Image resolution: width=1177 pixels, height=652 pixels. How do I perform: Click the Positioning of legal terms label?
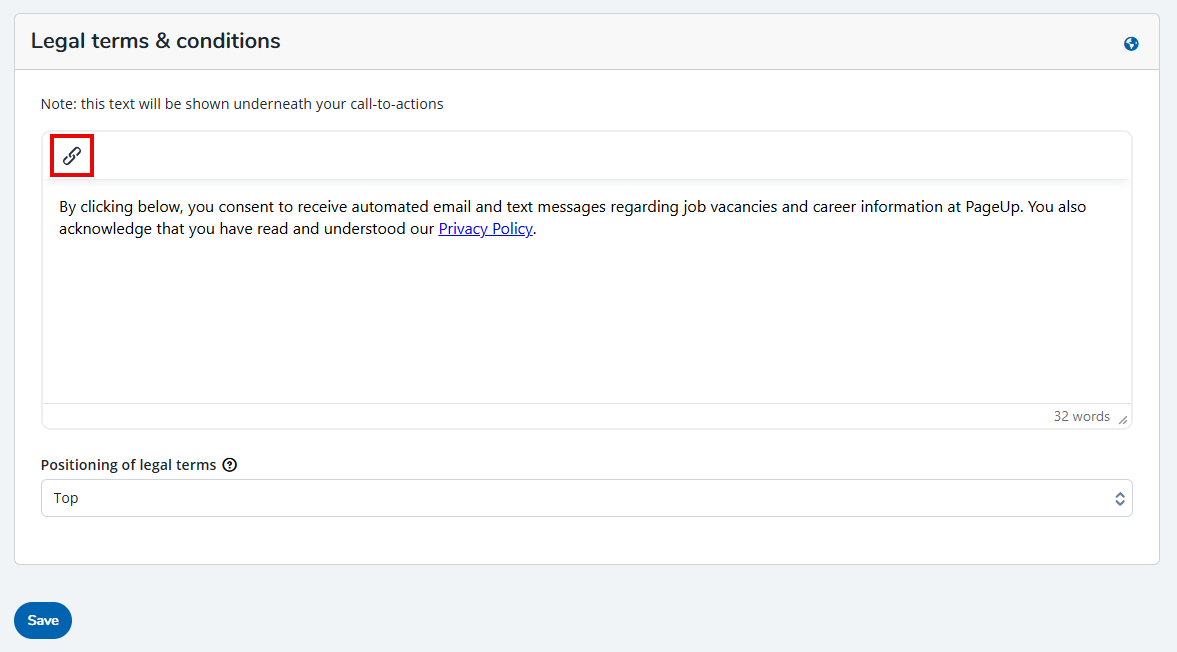pos(128,465)
